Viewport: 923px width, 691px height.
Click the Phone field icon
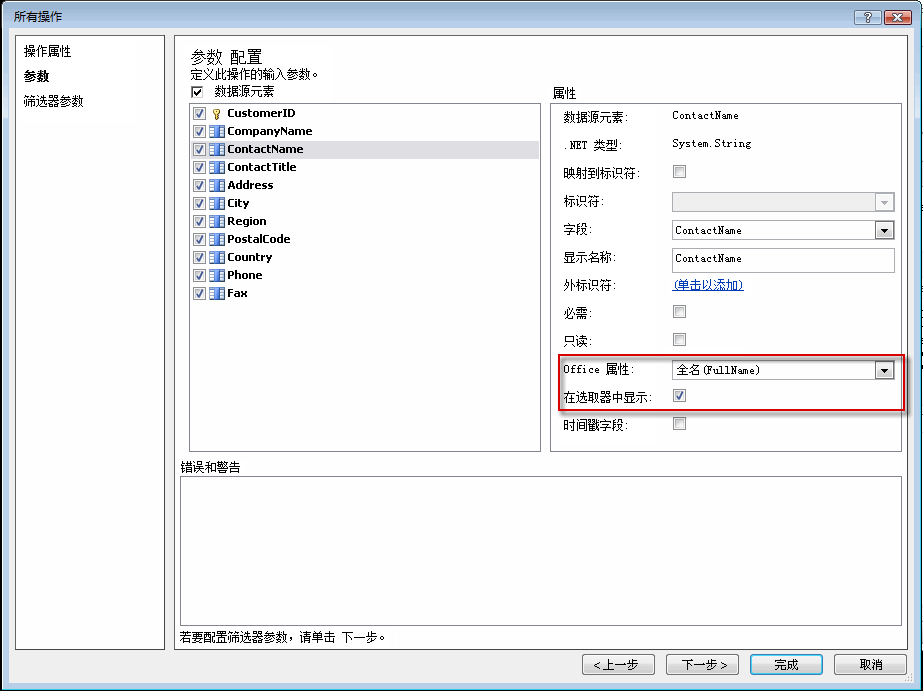218,275
